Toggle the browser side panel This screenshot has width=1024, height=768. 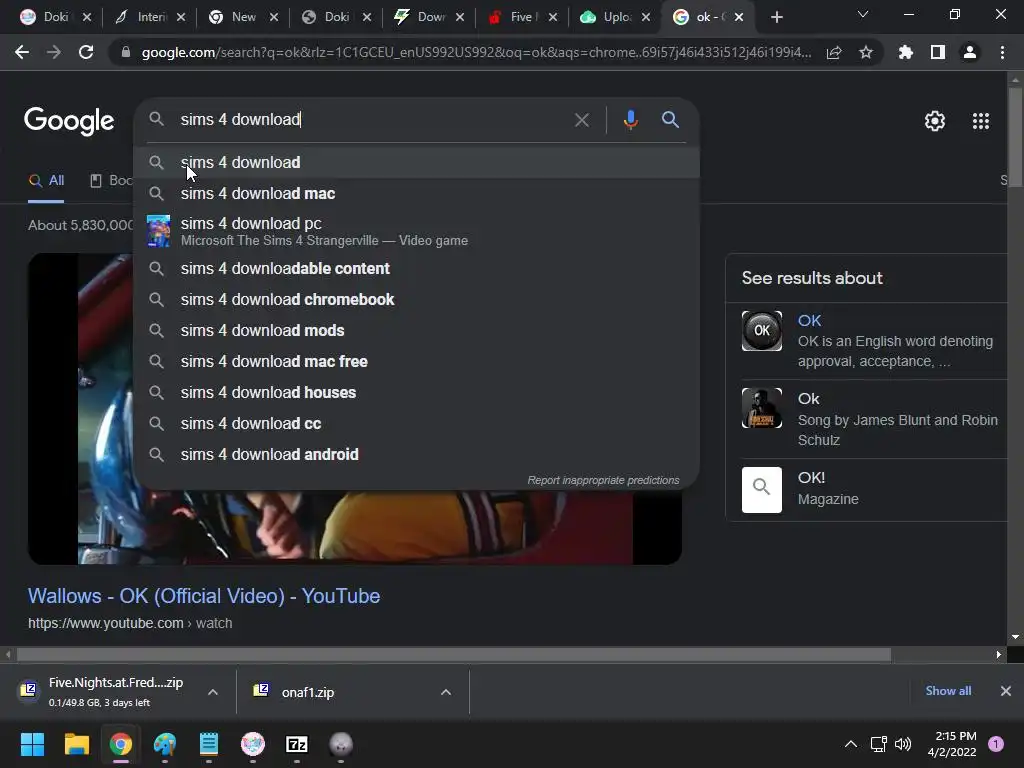point(938,52)
